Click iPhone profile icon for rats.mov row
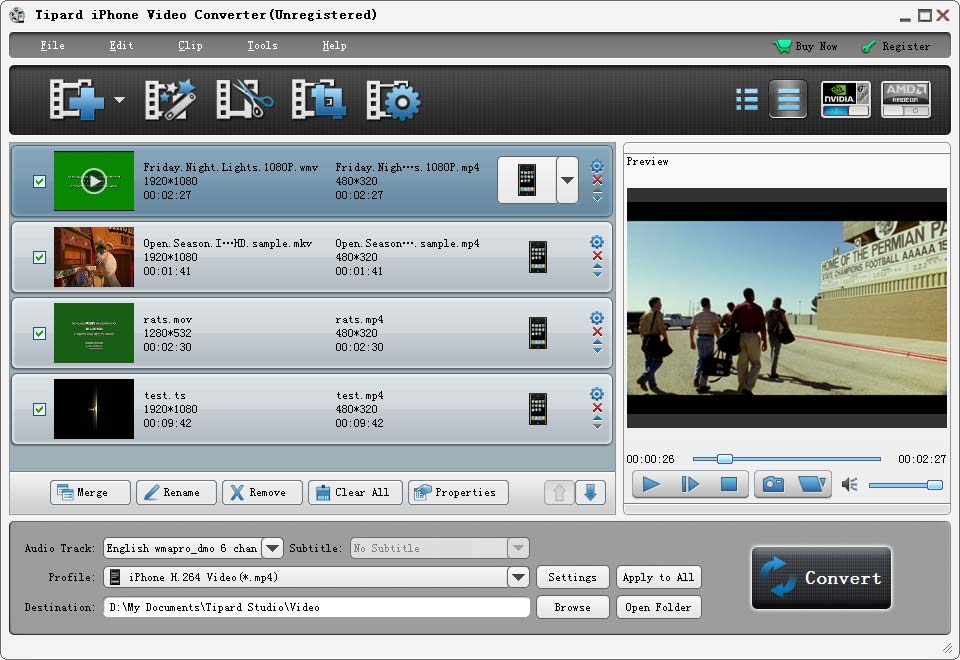Screen dimensions: 960x660 (538, 333)
